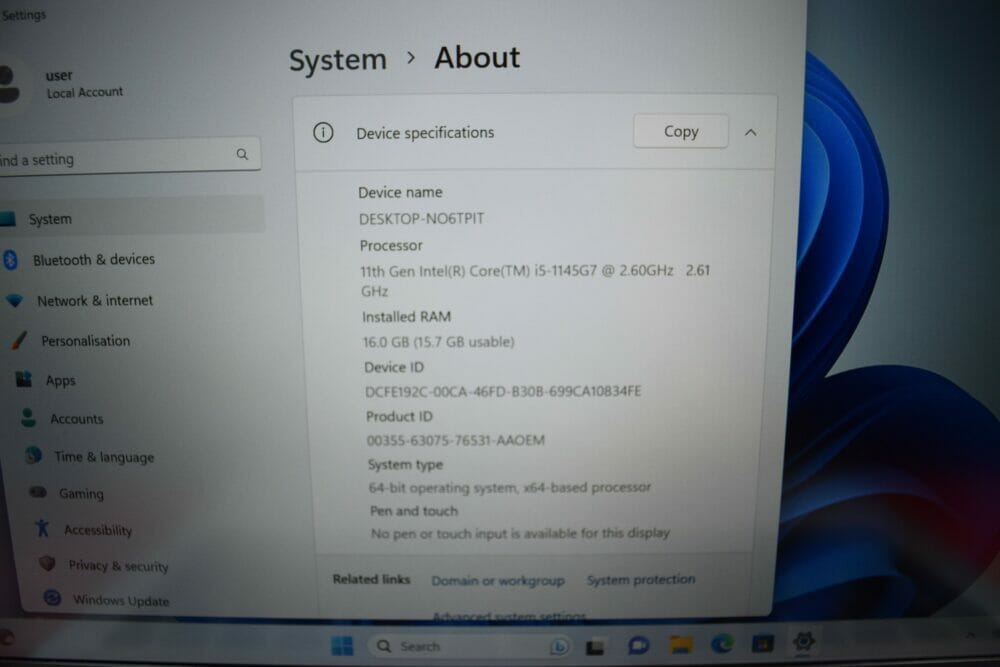Screen dimensions: 1000x667
Task: Click the Gaming controller icon
Action: 38,492
